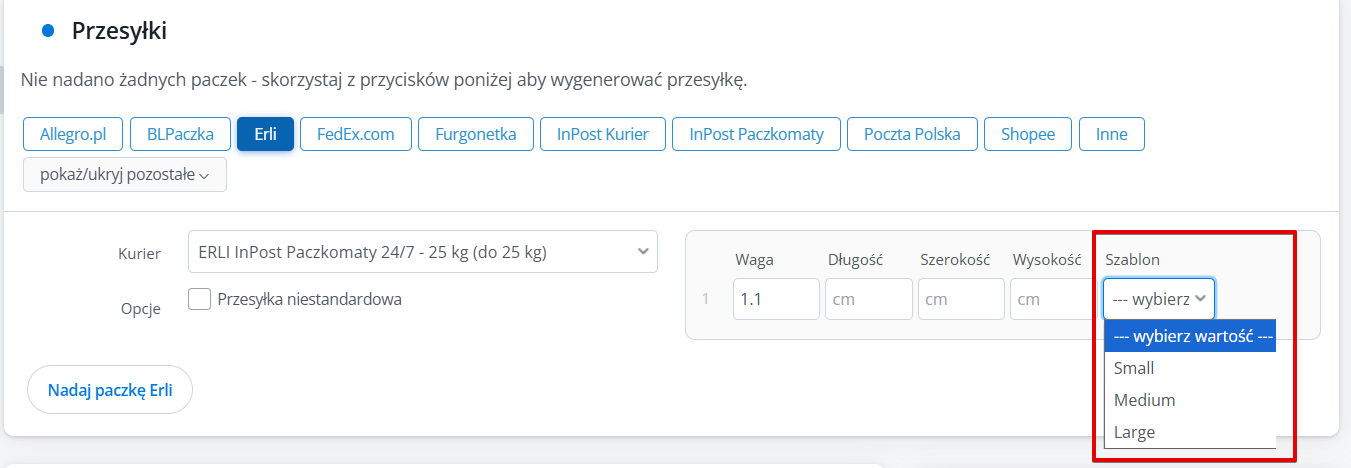1351x468 pixels.
Task: Click the Szerokość cm input field
Action: (x=960, y=299)
